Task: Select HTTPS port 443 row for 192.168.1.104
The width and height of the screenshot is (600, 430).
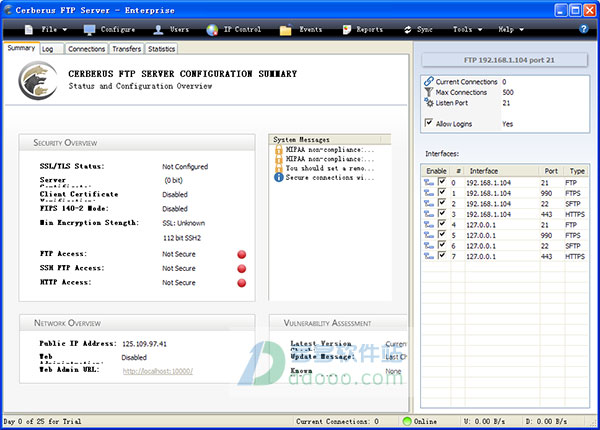Action: (505, 214)
